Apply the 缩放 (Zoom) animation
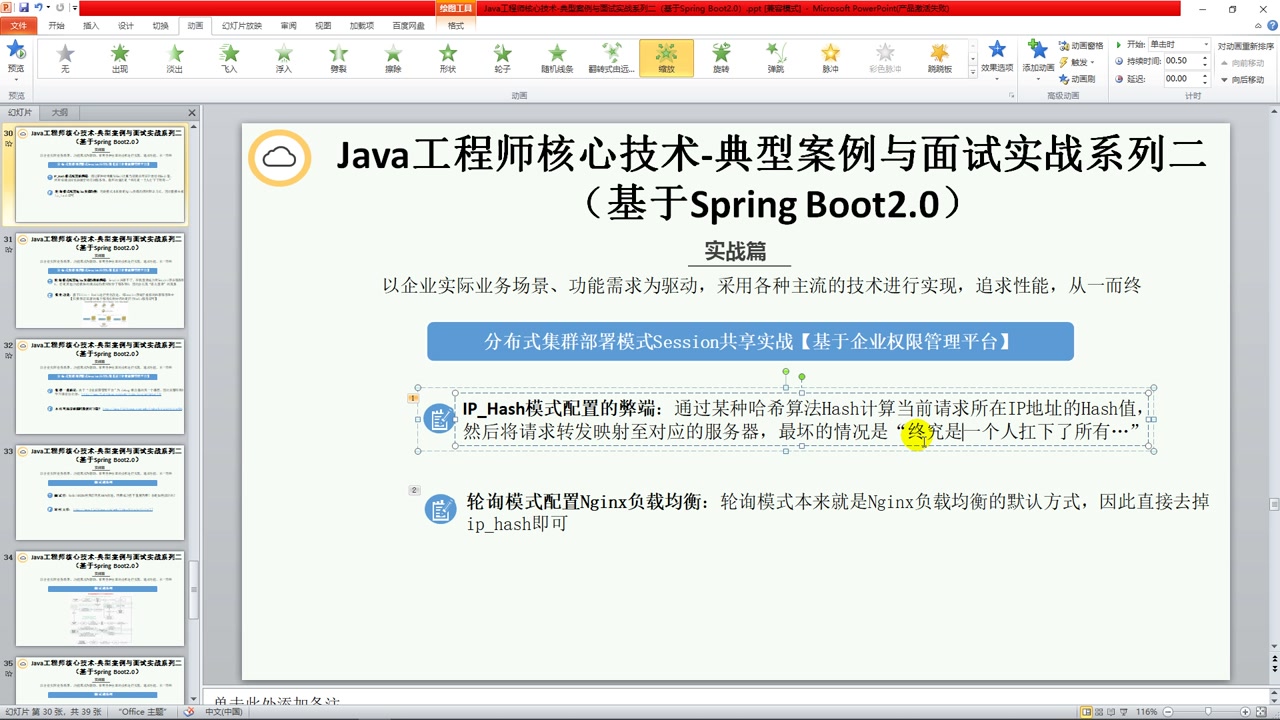 (x=666, y=58)
